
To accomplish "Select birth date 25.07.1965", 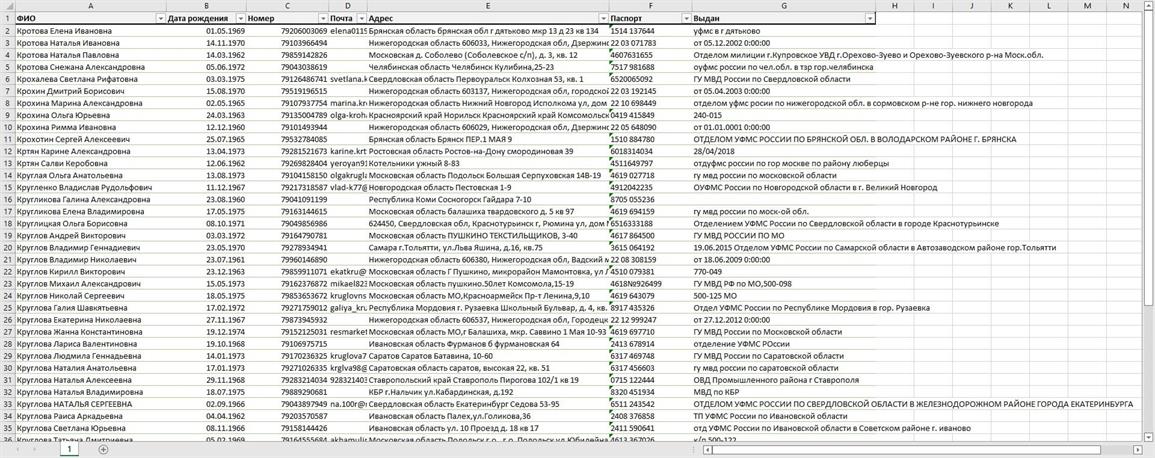I will 206,138.
